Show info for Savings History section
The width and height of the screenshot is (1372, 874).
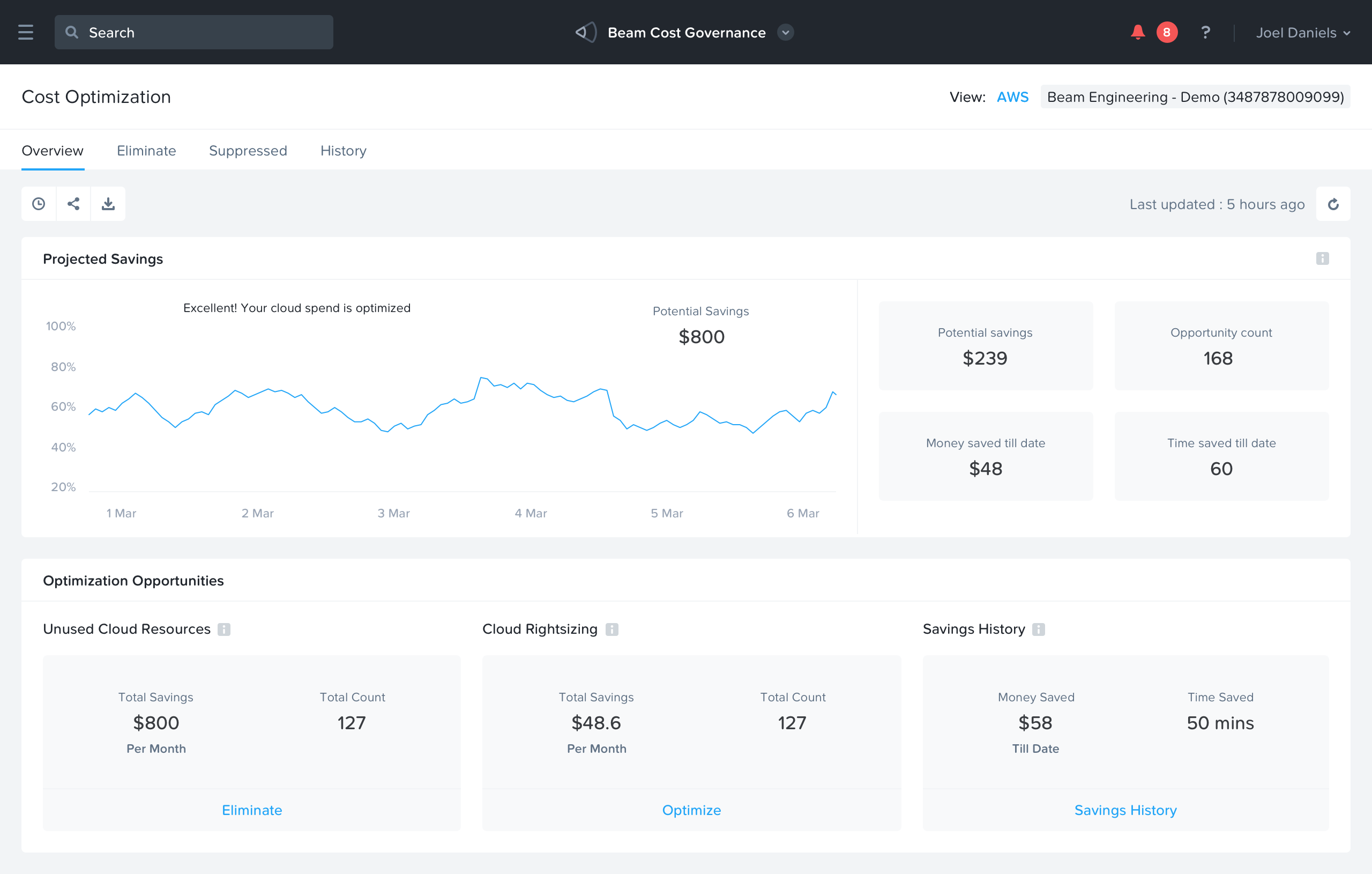pos(1038,629)
